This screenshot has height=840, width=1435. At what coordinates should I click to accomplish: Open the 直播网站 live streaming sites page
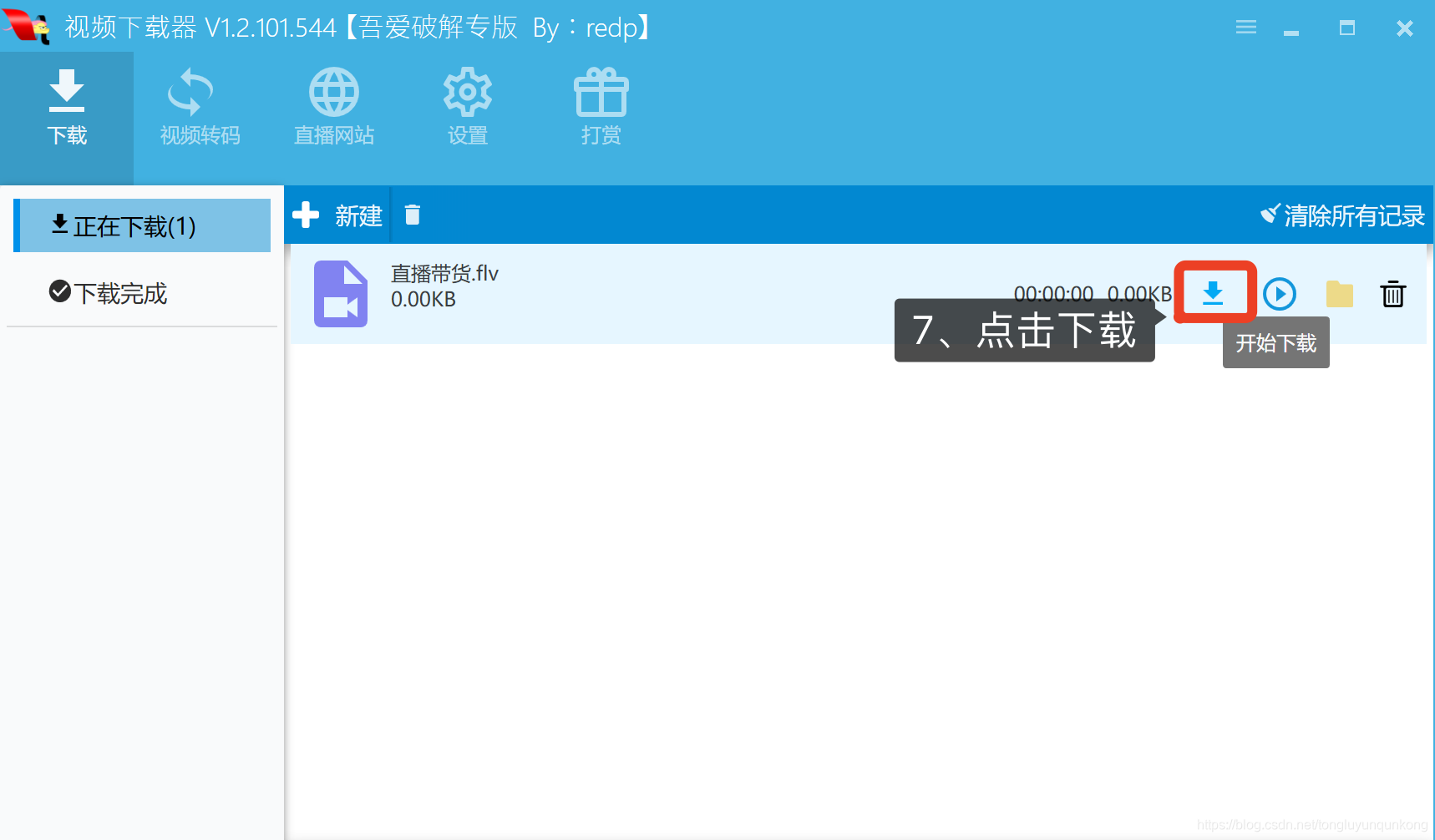[x=333, y=106]
